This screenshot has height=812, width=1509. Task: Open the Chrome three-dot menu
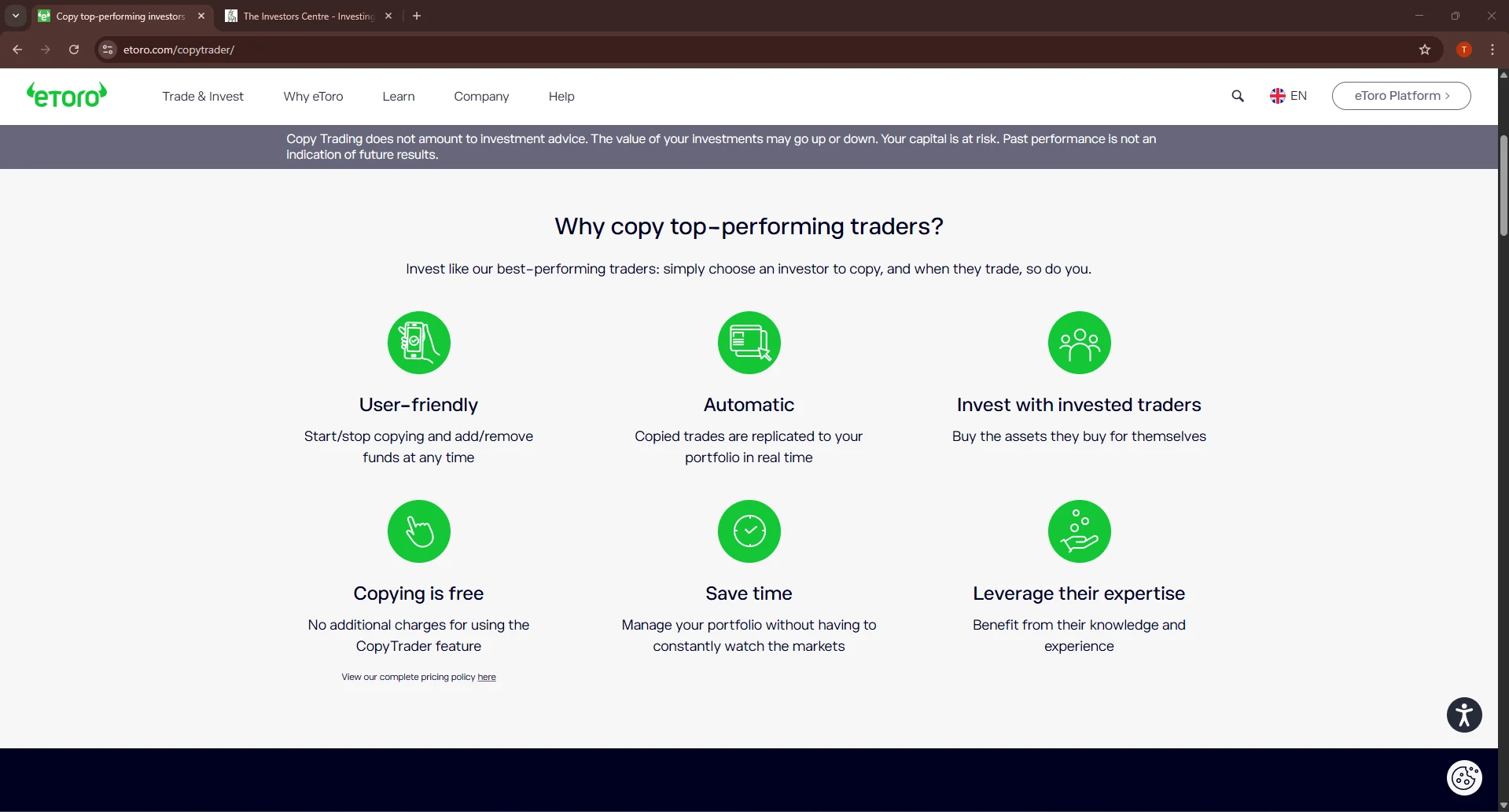pyautogui.click(x=1492, y=50)
